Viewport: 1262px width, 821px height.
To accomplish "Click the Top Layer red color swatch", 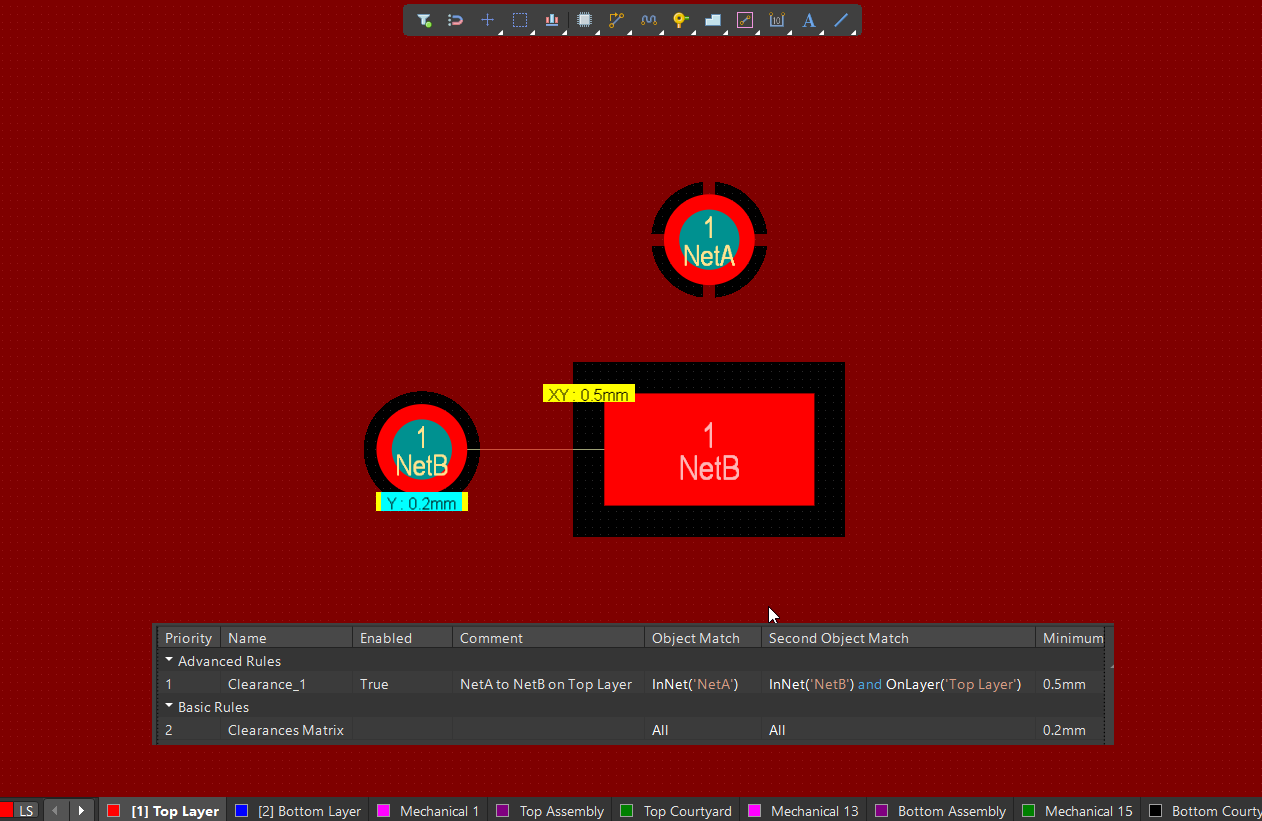I will (x=113, y=810).
